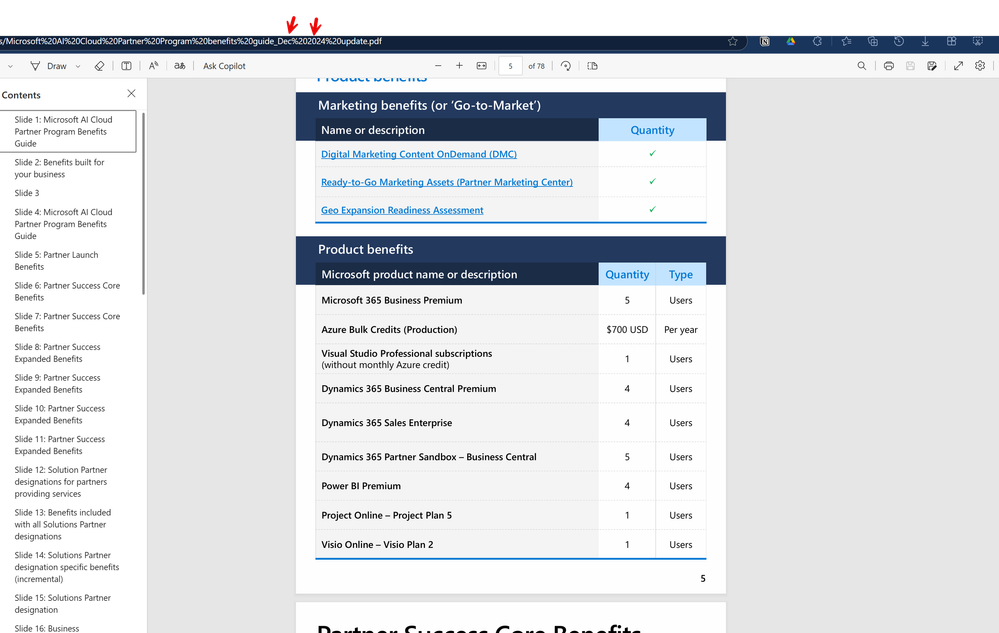This screenshot has height=633, width=999.
Task: Click Azure Bulk Credits (Production) text
Action: point(389,330)
